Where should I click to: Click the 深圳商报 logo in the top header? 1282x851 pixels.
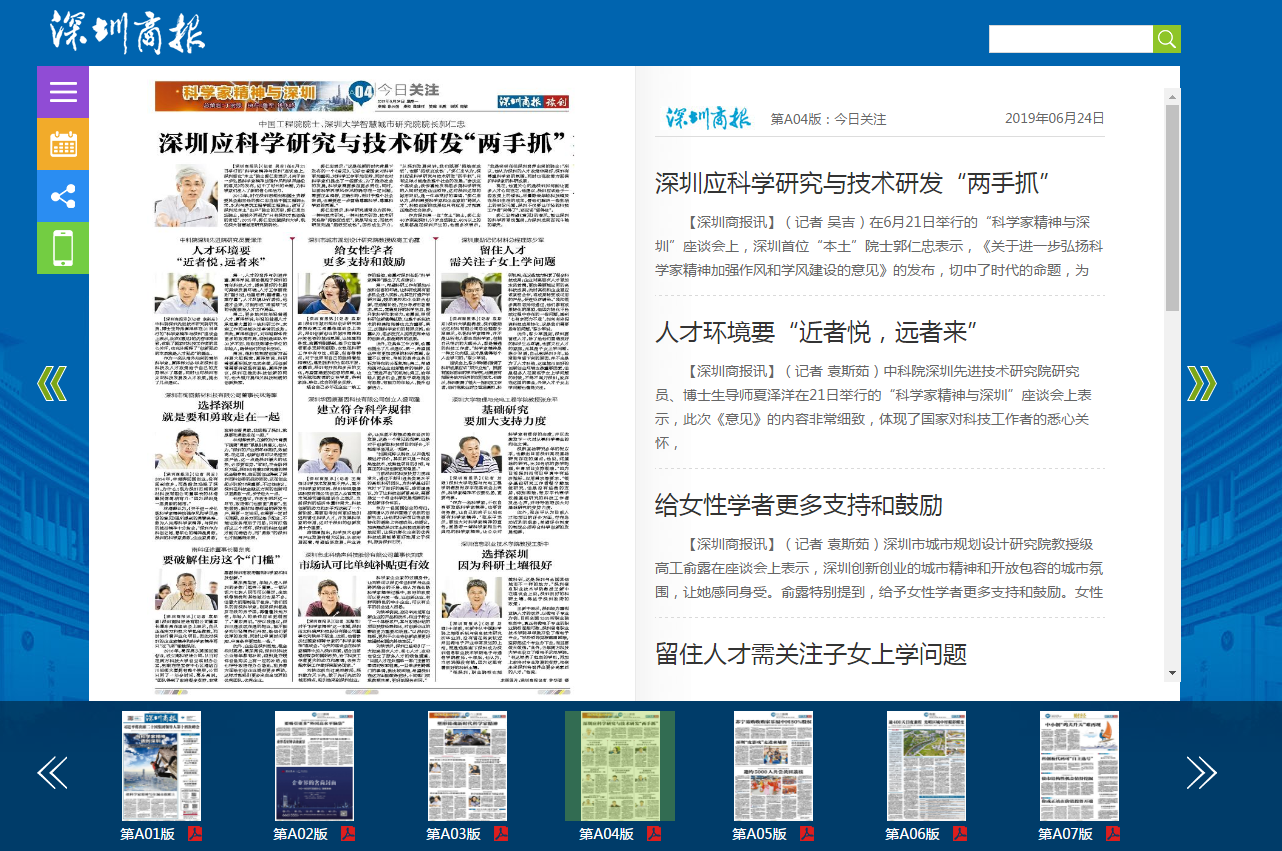click(127, 33)
